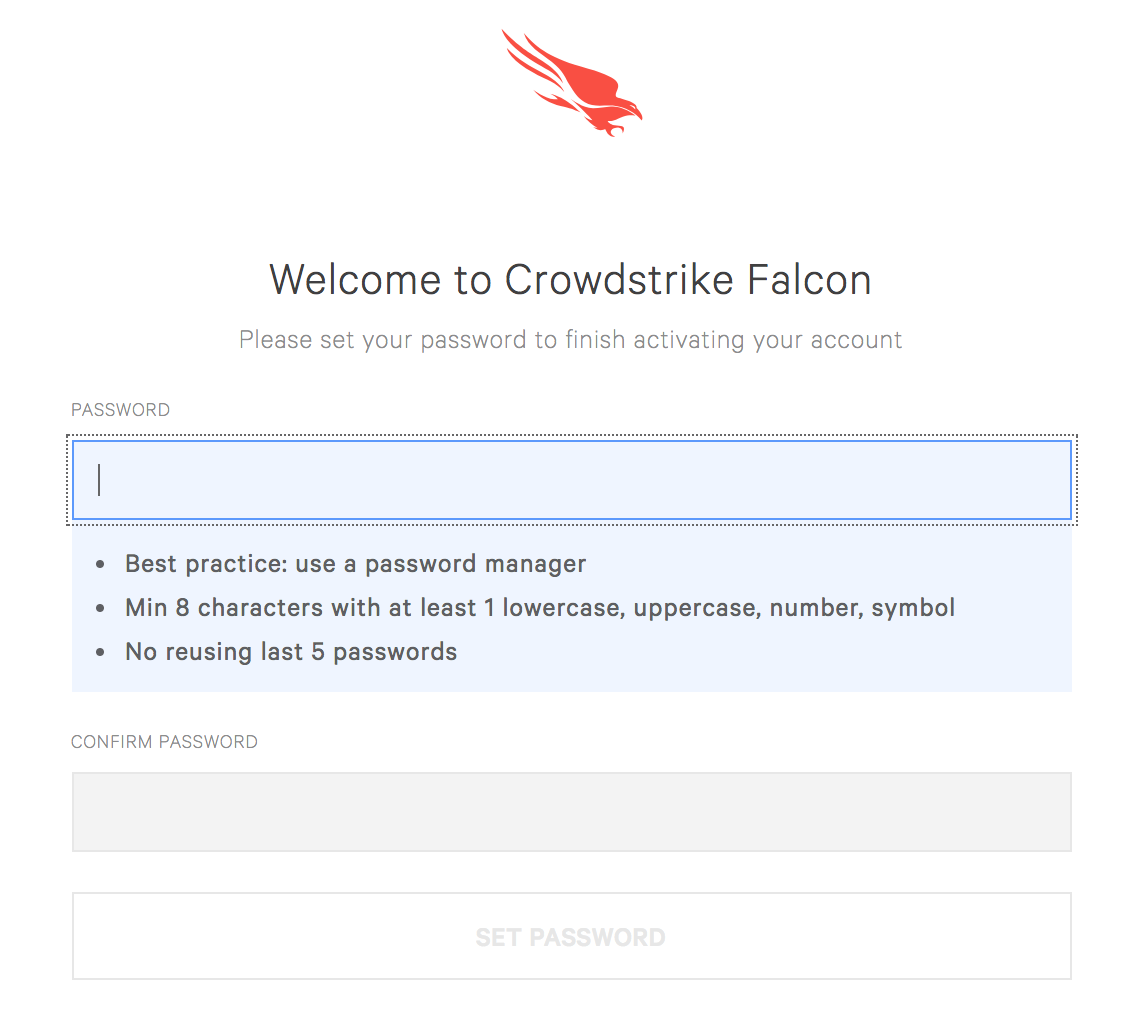Viewport: 1138px width, 1026px height.
Task: Click the red CrowdStrike falcon logo
Action: click(x=571, y=83)
